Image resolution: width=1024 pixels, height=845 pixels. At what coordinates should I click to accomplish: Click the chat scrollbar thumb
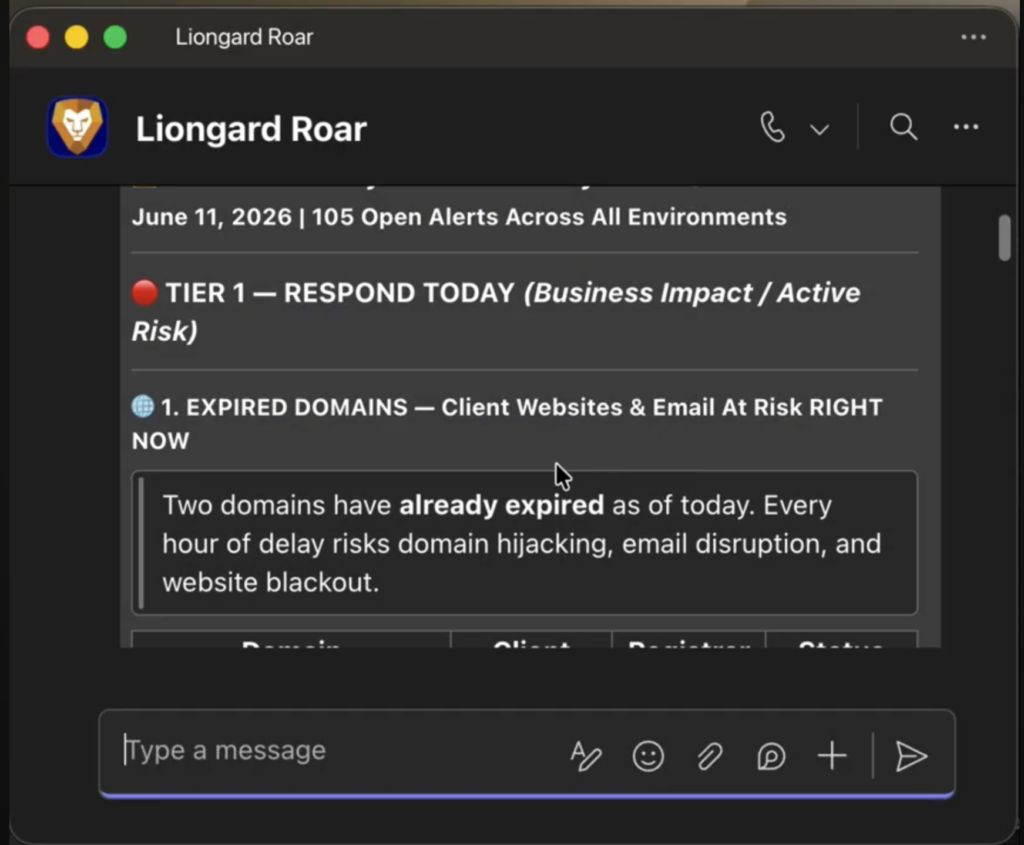point(1004,238)
